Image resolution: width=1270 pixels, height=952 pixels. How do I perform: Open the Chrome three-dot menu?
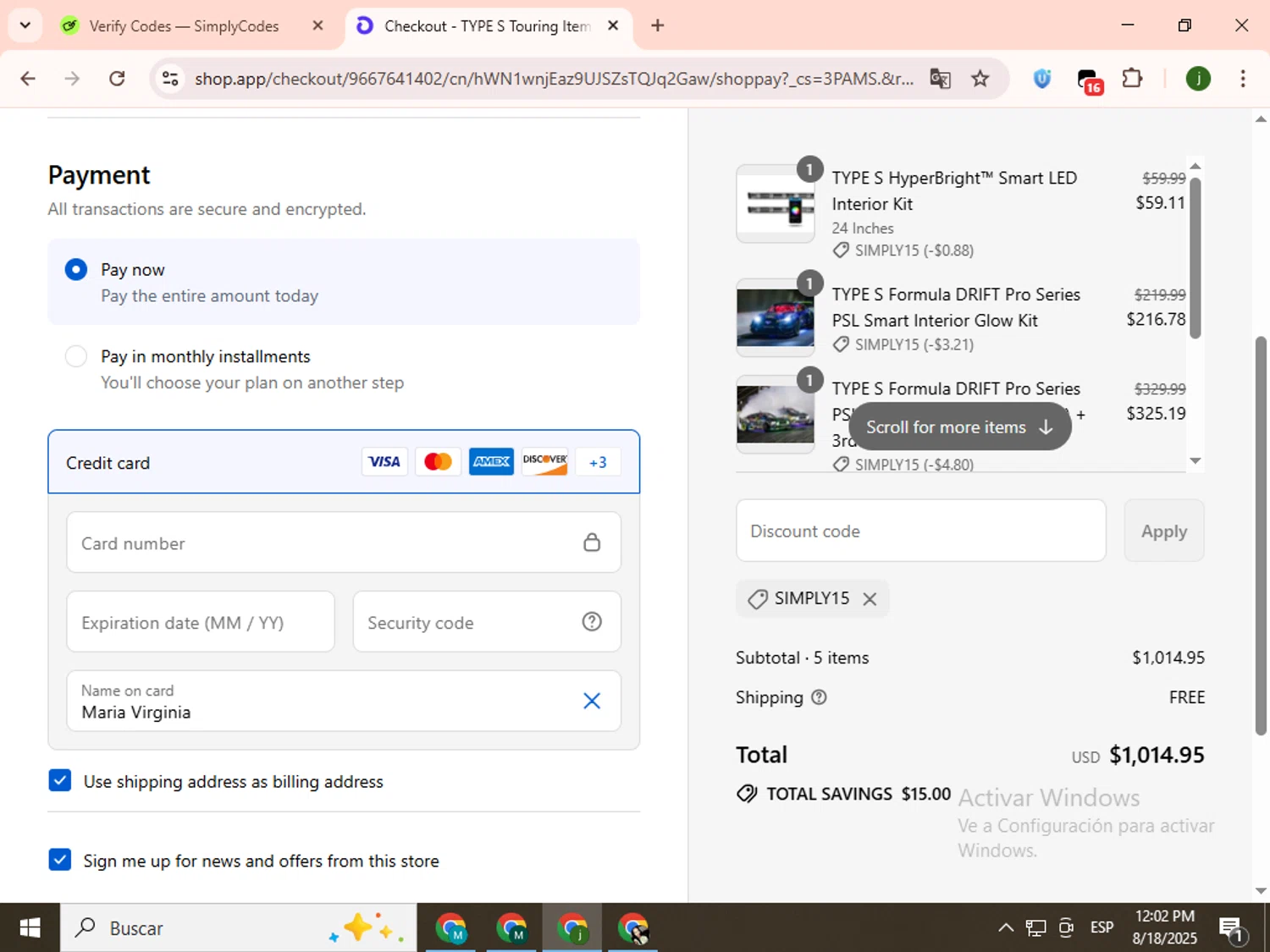(x=1243, y=79)
